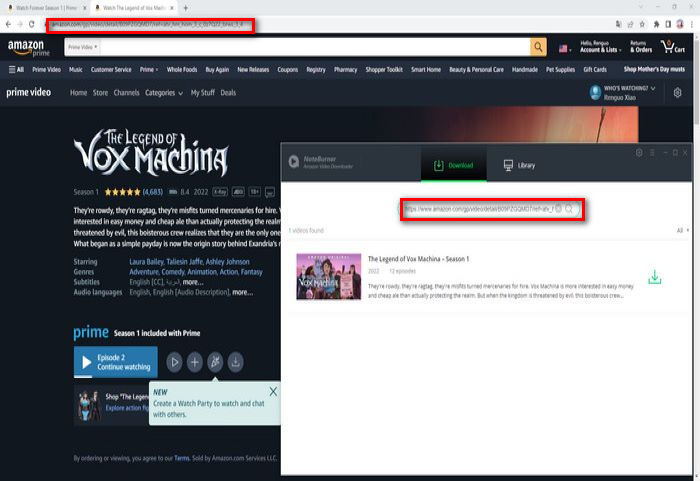
Task: Open Shop Mother's Day musts link
Action: pos(654,69)
